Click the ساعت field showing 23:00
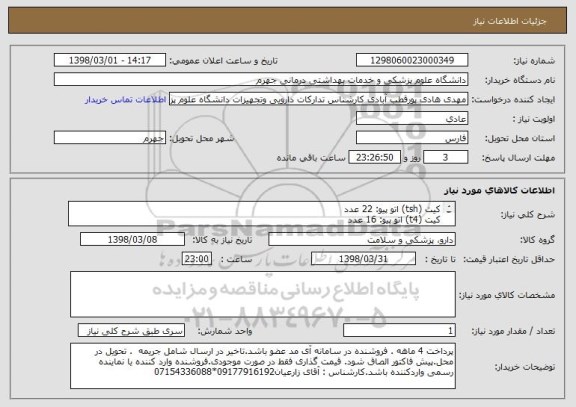Screen dimensions: 576x407 197,259
